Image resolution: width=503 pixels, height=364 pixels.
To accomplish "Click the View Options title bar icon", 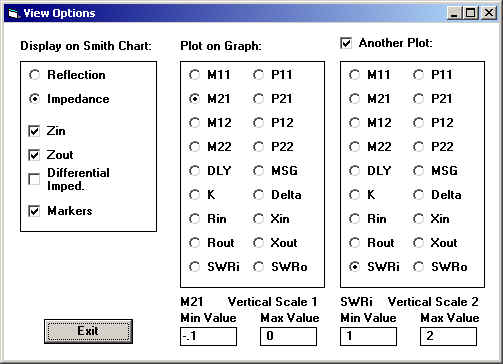I will click(x=13, y=13).
